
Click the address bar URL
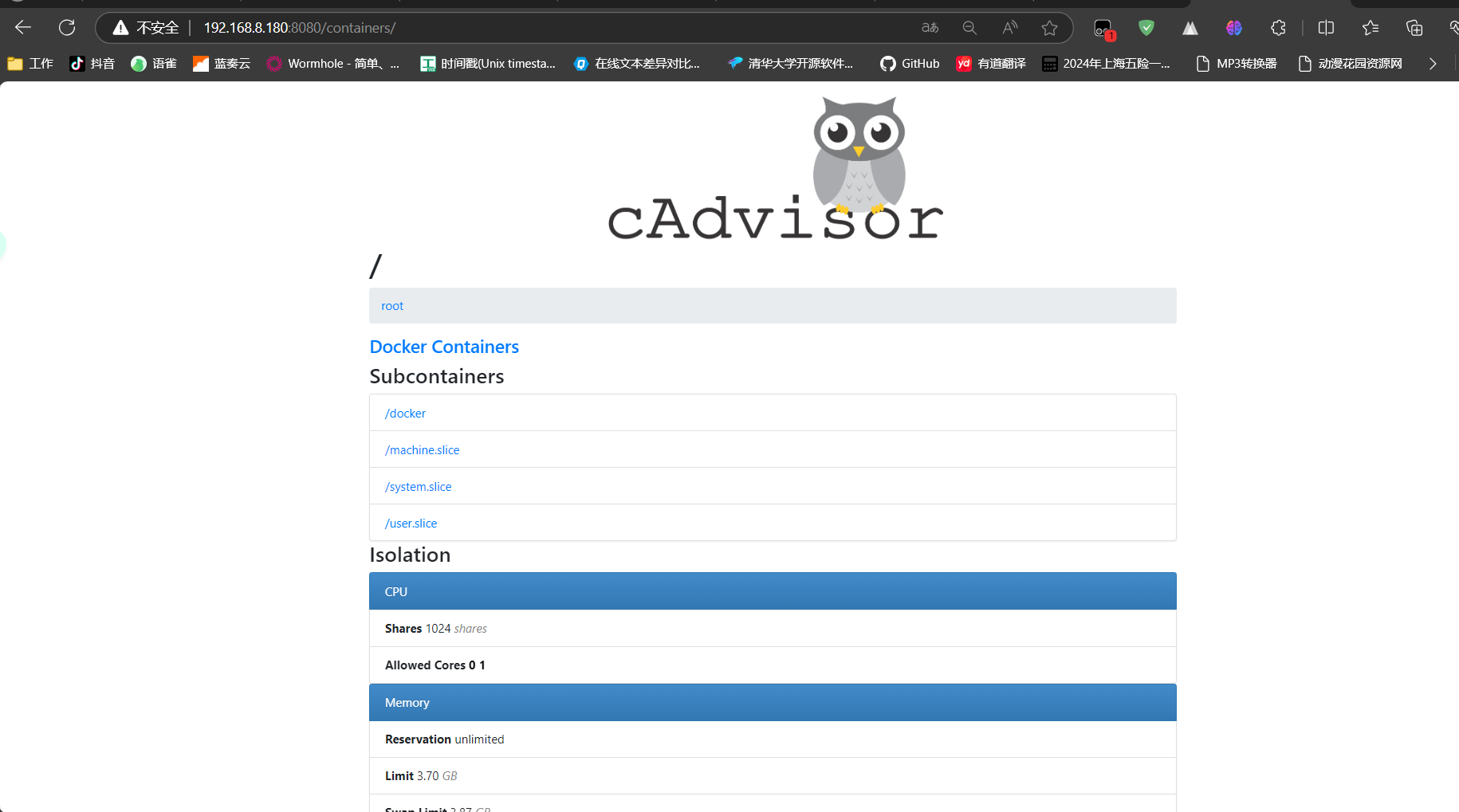(300, 28)
